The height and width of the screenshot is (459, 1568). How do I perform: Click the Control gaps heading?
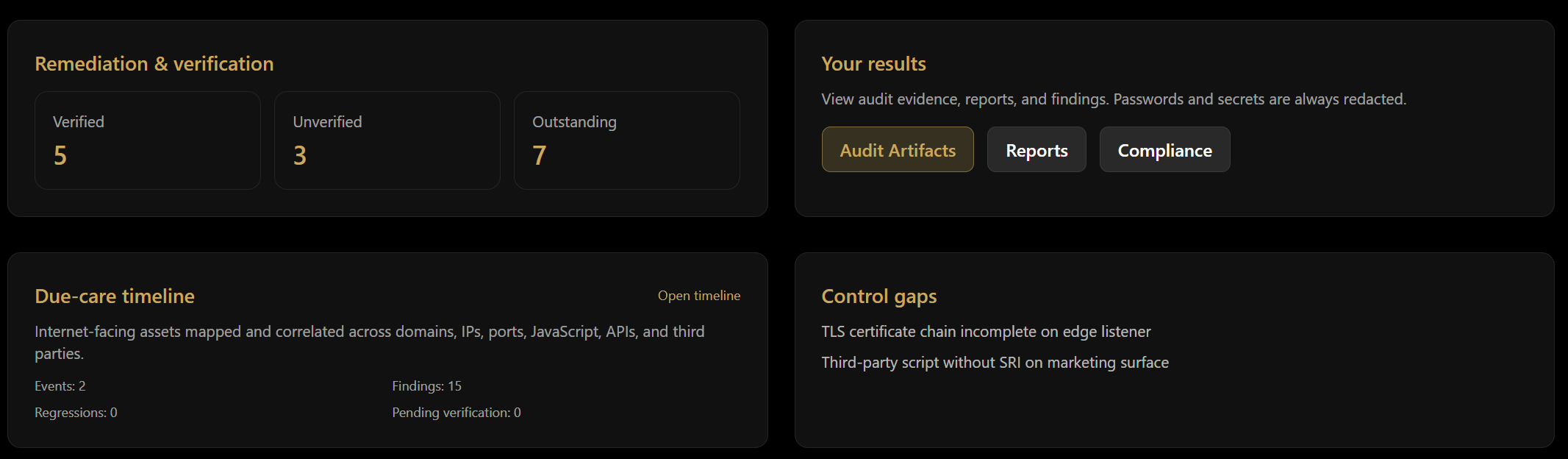pyautogui.click(x=878, y=296)
